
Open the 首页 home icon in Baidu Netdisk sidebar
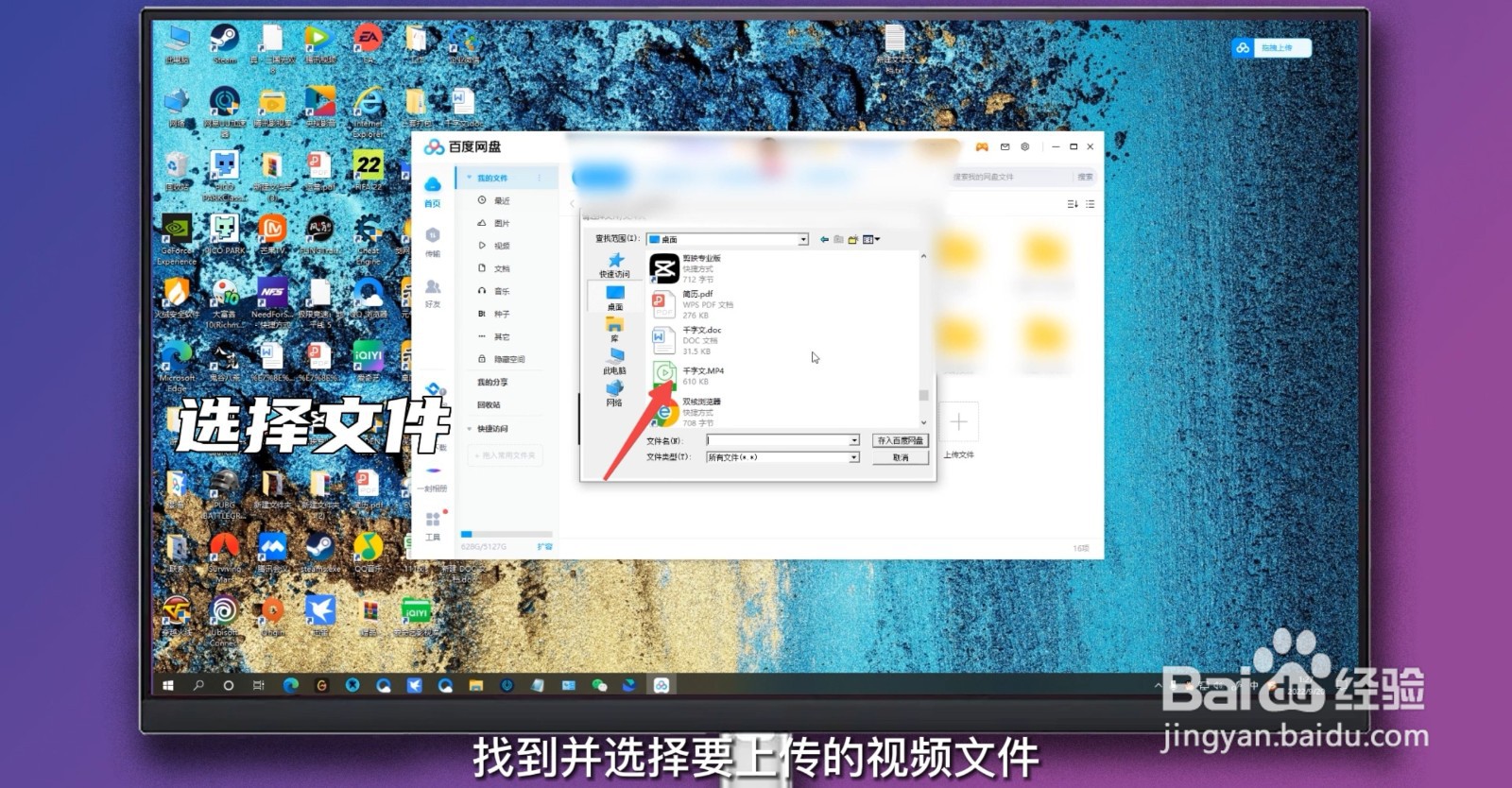tap(432, 191)
